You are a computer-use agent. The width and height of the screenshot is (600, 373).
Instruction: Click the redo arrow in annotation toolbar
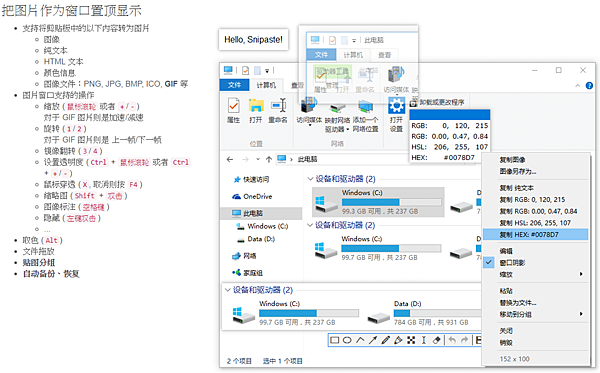[464, 340]
